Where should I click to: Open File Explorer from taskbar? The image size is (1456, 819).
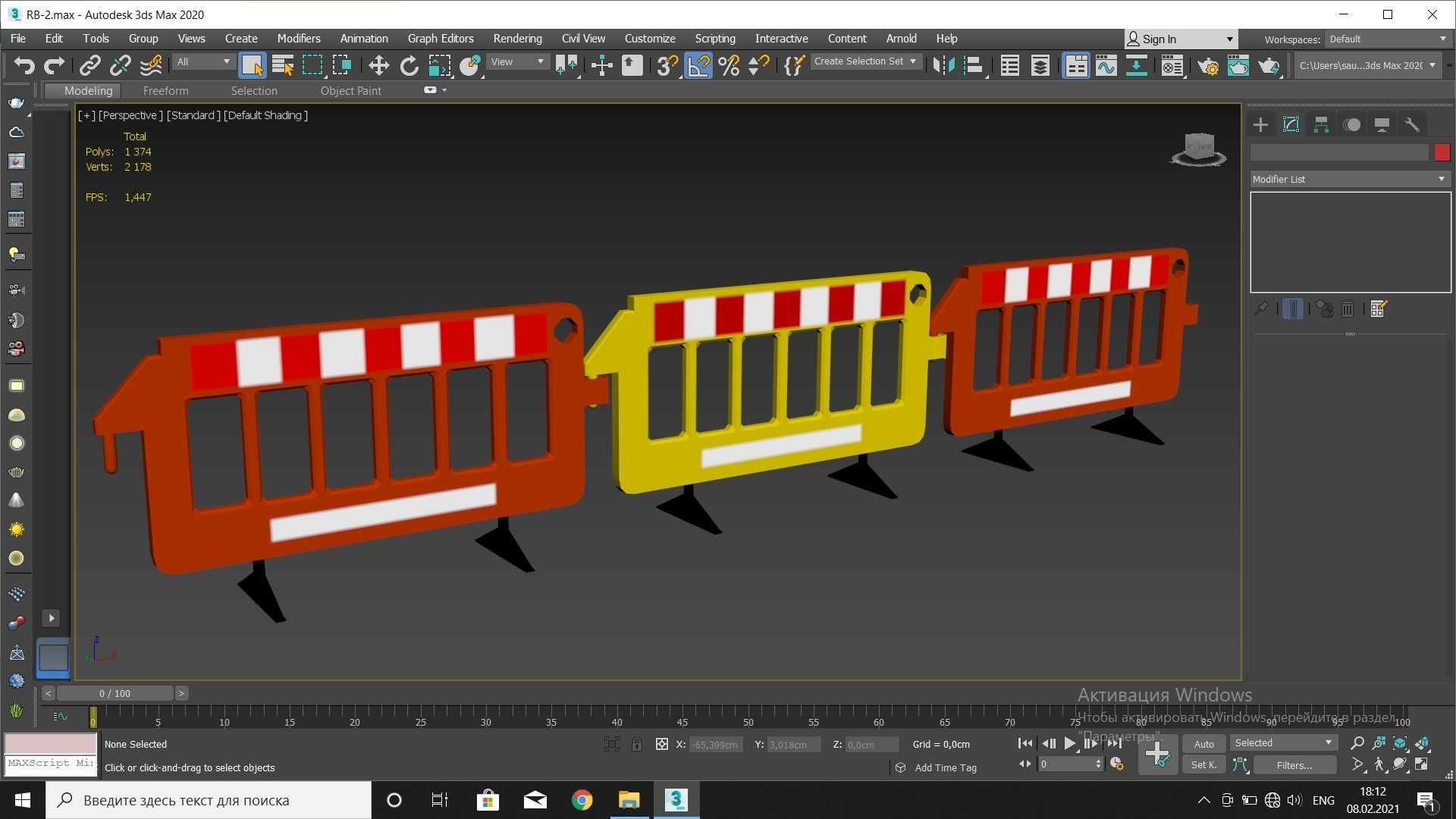point(629,800)
